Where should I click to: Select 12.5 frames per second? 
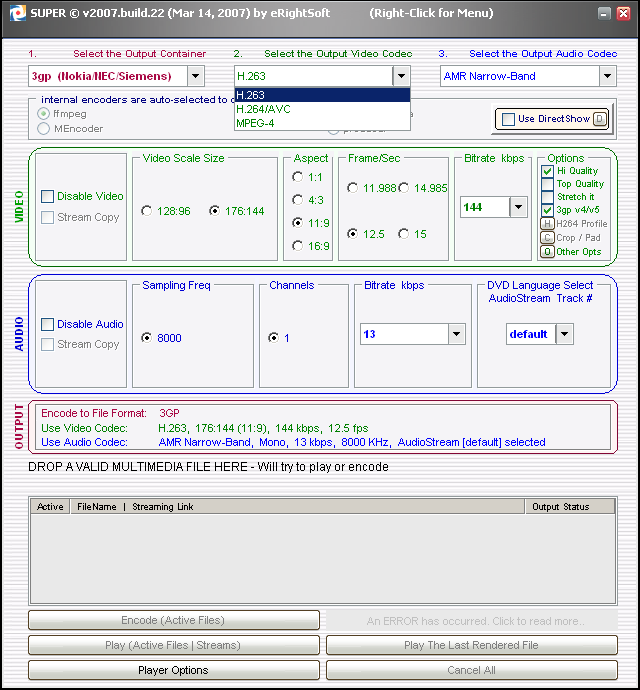352,234
